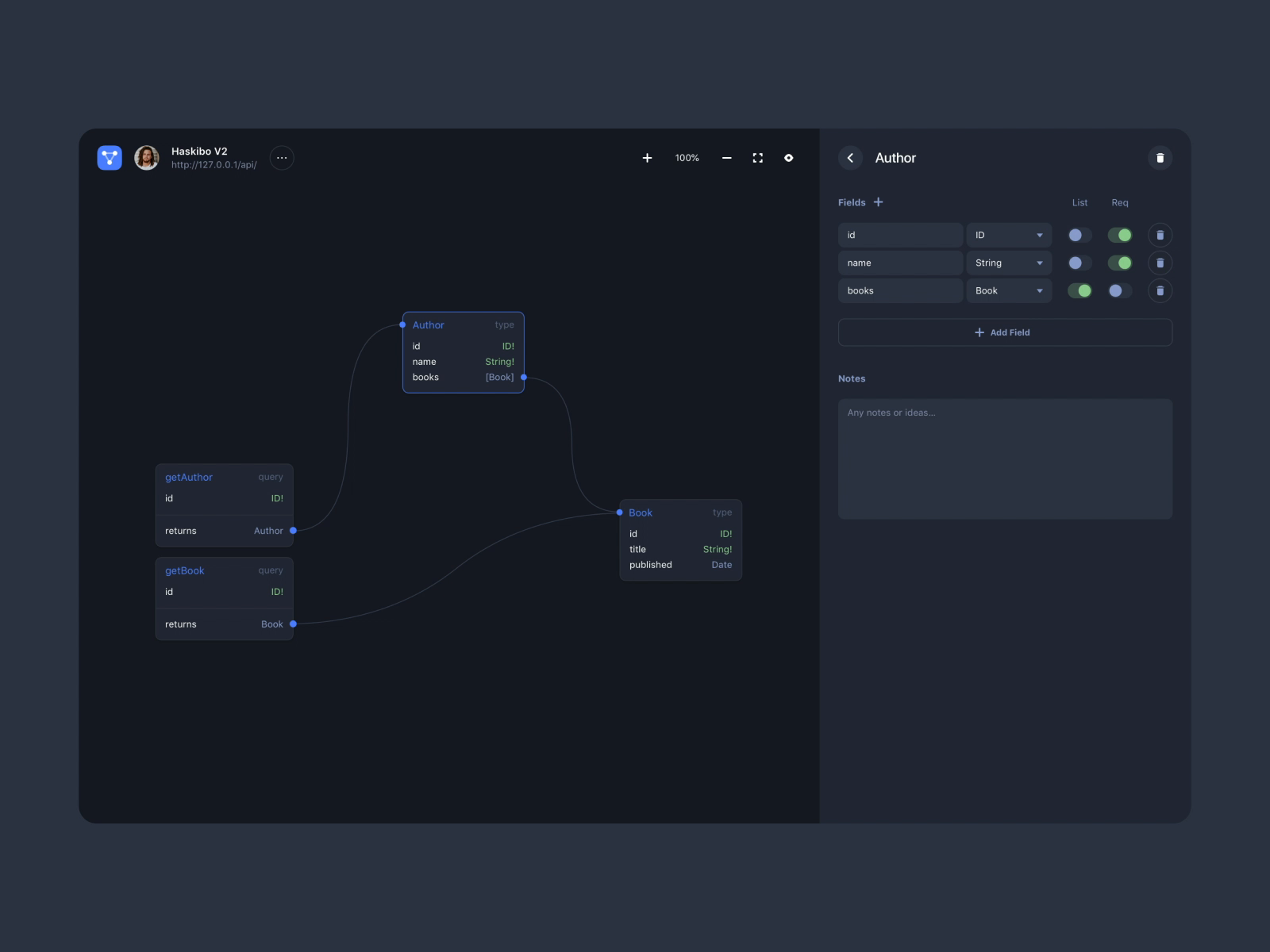Image resolution: width=1270 pixels, height=952 pixels.
Task: Open the ID type dropdown
Action: 1008,235
